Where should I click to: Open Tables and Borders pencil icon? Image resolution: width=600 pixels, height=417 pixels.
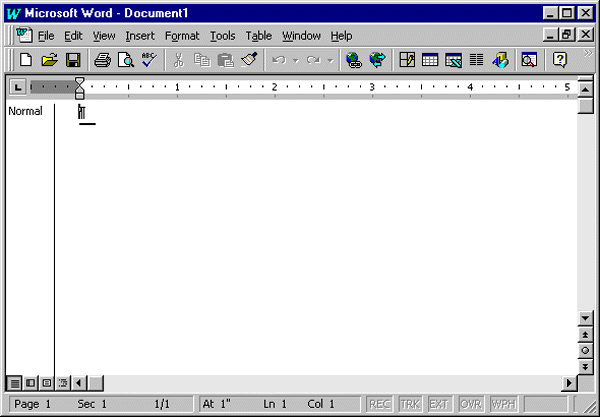(407, 60)
